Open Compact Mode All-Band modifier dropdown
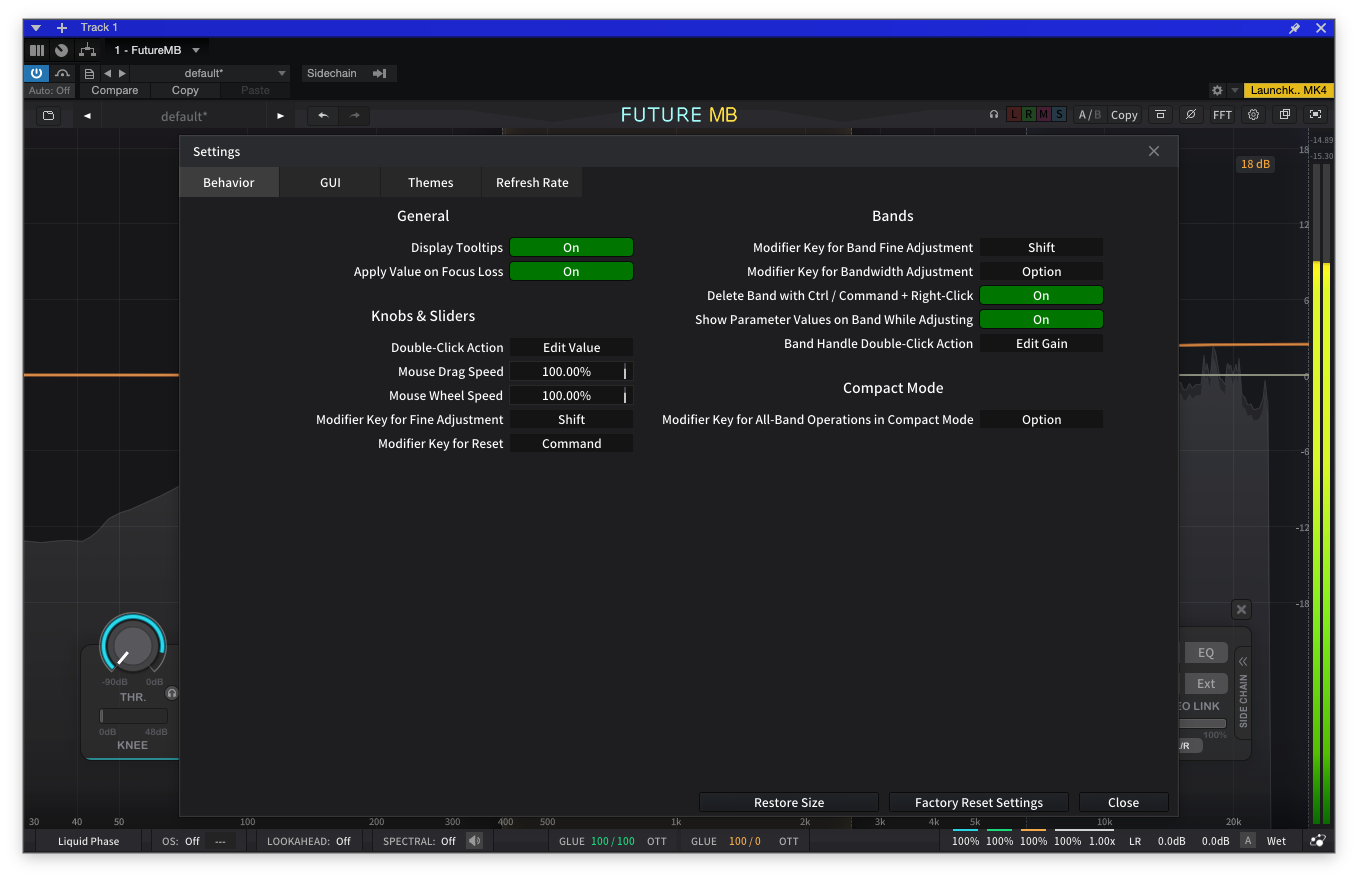The image size is (1358, 880). 1041,419
